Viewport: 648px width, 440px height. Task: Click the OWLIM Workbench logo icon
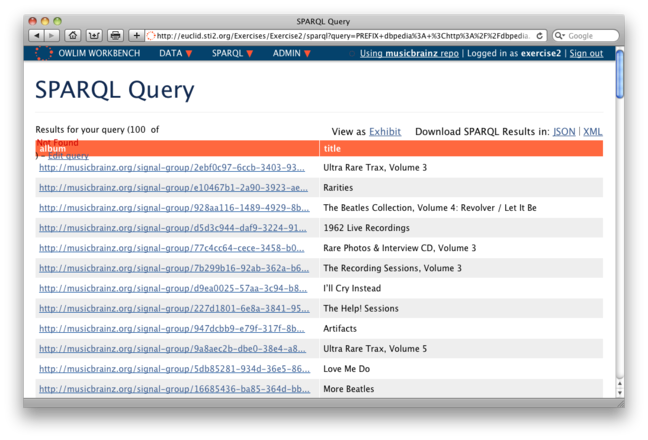pos(43,53)
